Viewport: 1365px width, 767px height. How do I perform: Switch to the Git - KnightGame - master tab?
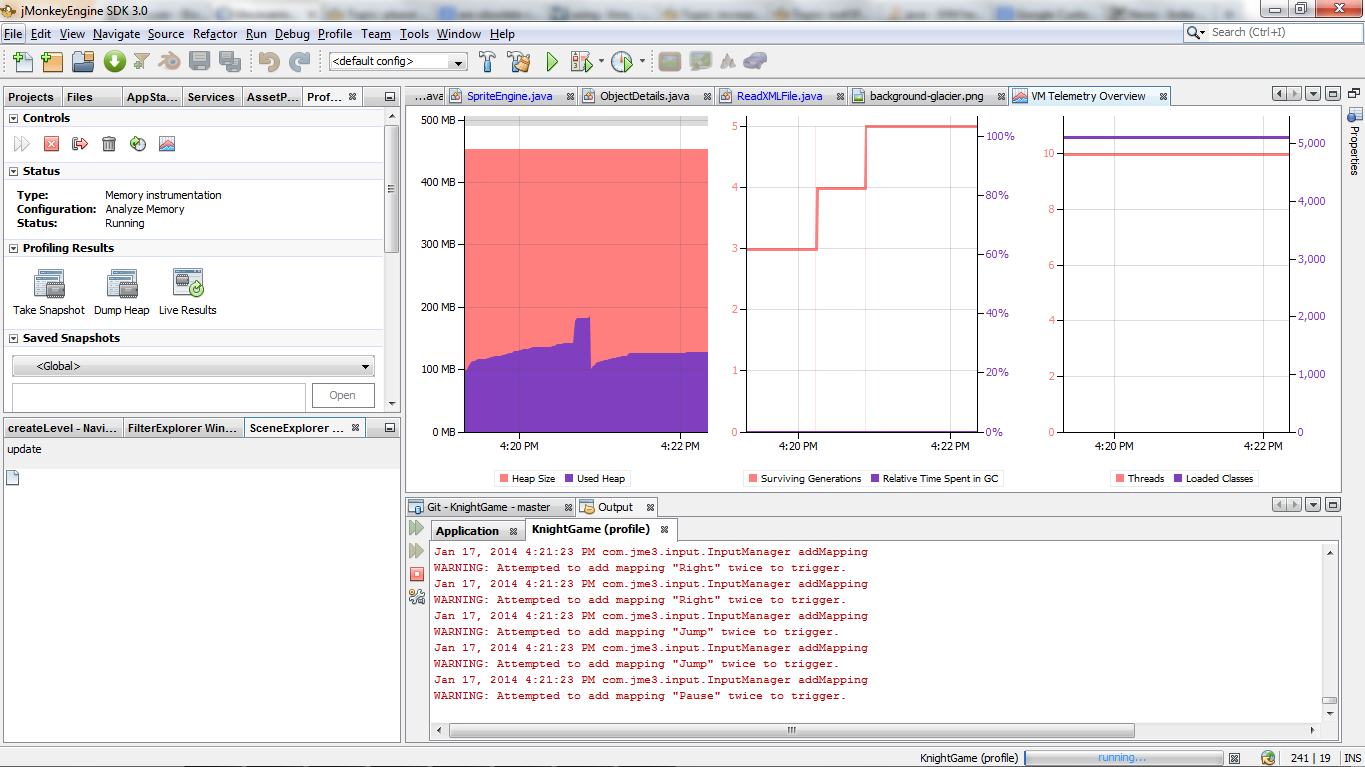point(489,507)
